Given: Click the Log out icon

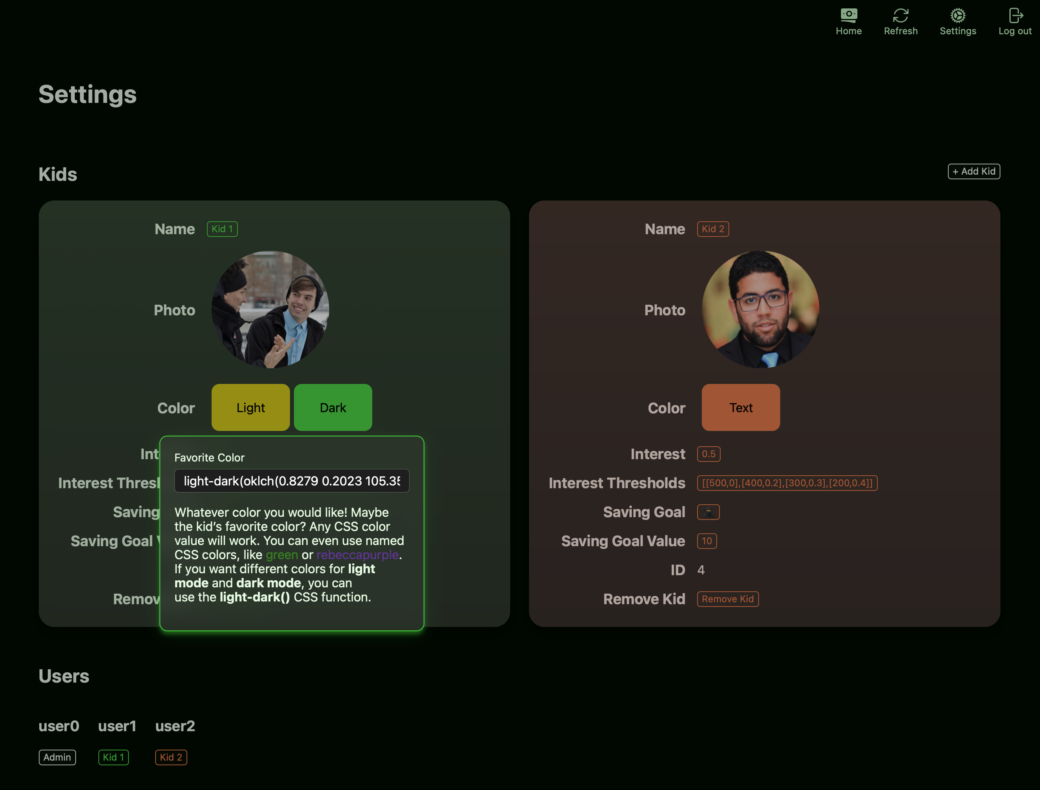Looking at the screenshot, I should tap(1015, 22).
